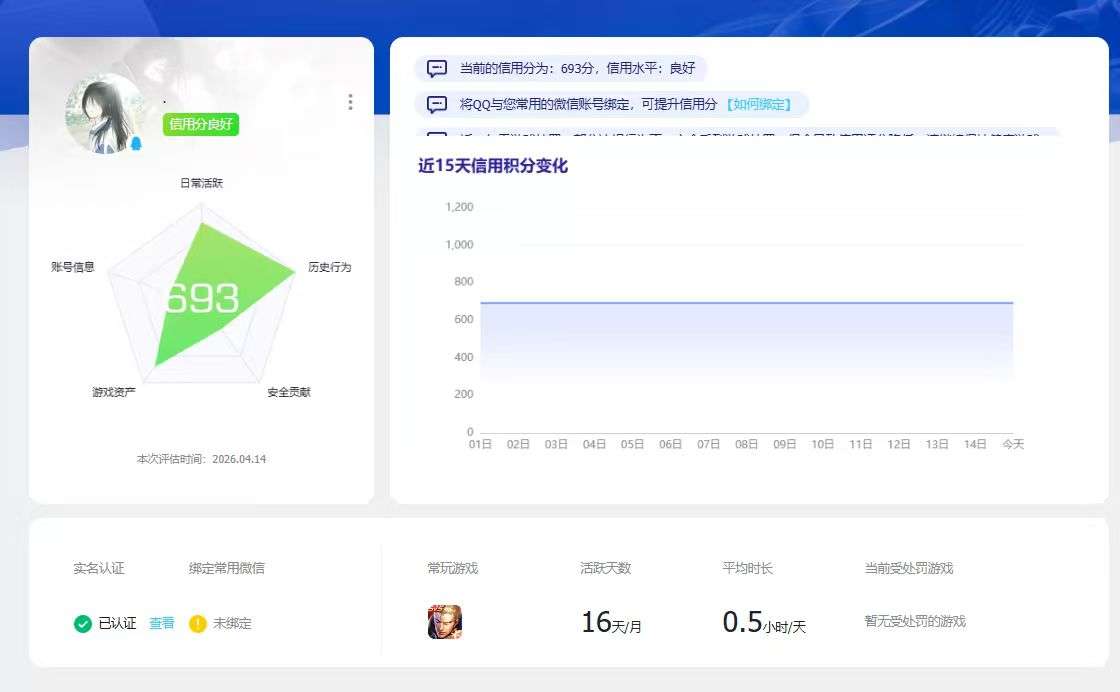Click the 已认证 status text
This screenshot has width=1120, height=692.
coord(117,623)
